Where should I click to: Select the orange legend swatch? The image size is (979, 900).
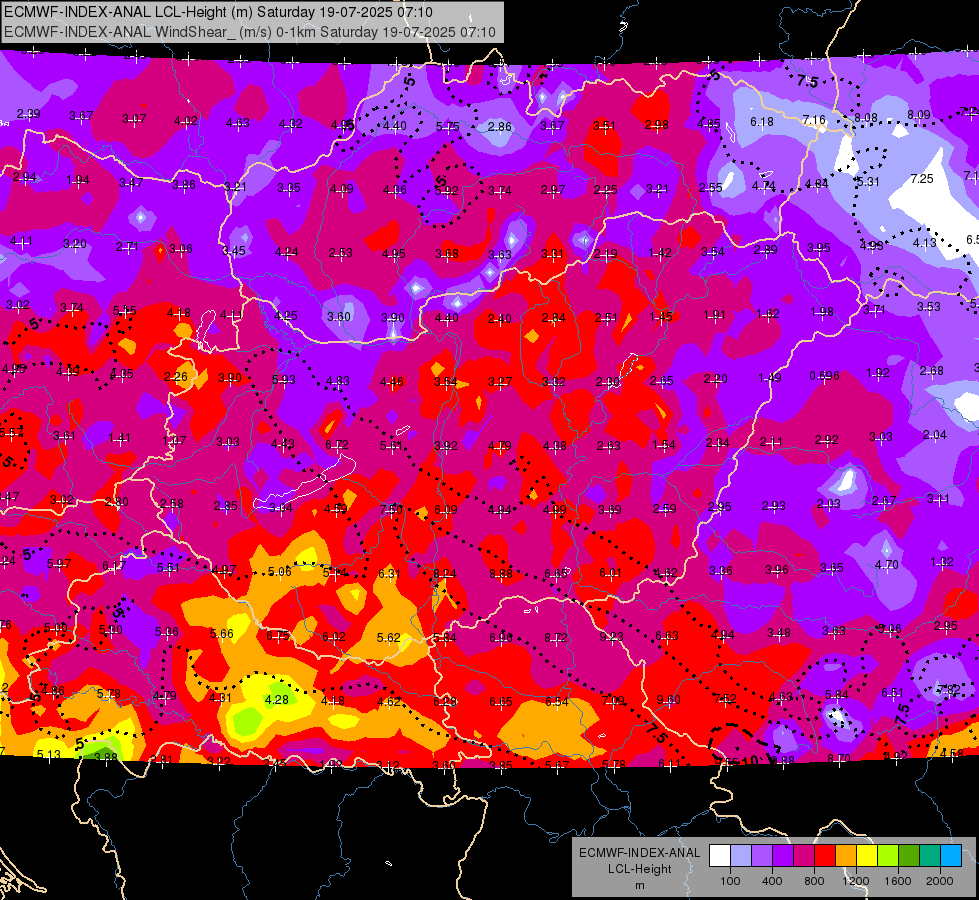point(846,856)
